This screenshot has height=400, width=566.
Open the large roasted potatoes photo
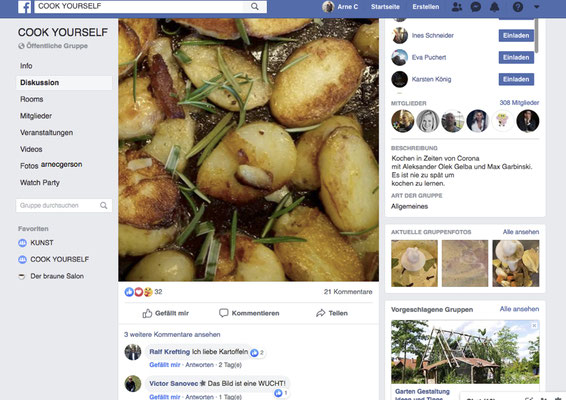point(249,150)
